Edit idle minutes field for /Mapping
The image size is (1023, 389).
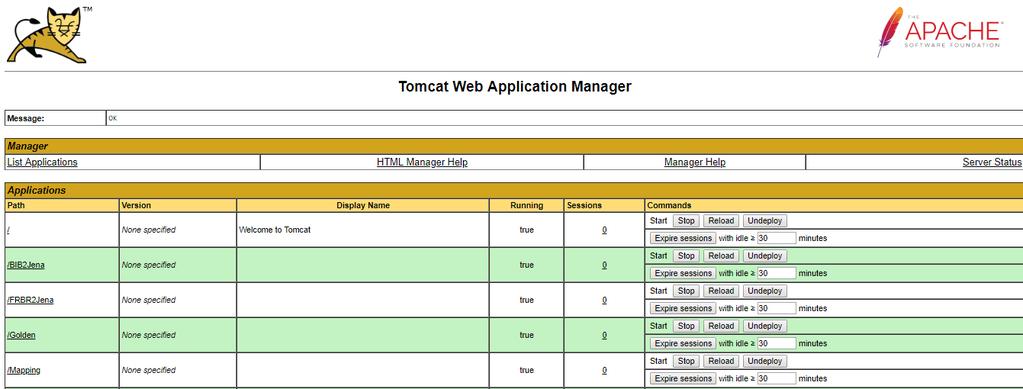tap(776, 379)
